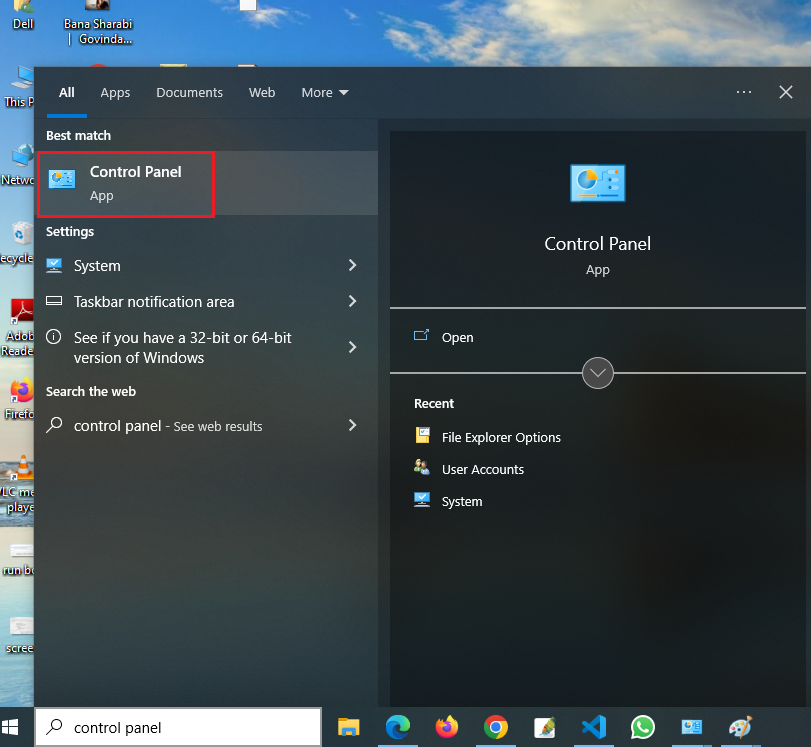Select the Bana Sharabi Govinda desktop file
Screen dimensions: 811x747
(98, 23)
